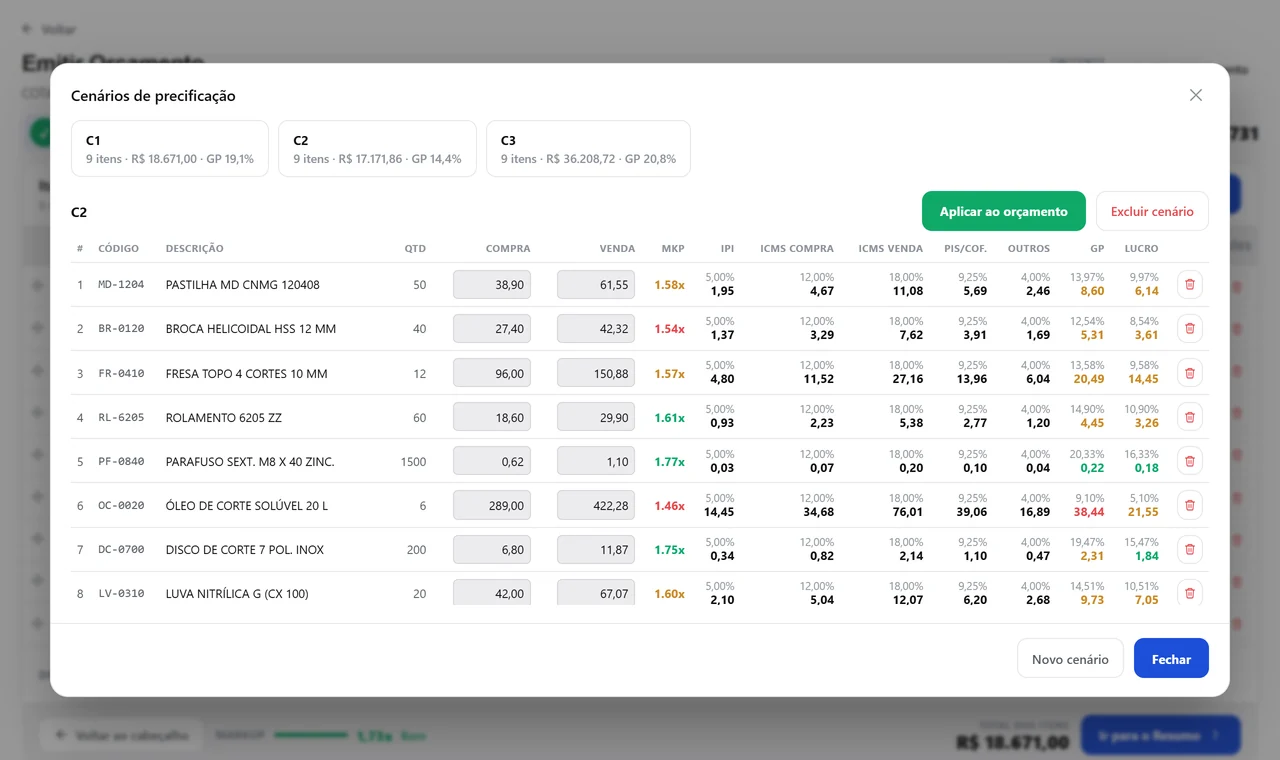Edit venda value 150,88
Viewport: 1280px width, 760px height.
pos(596,373)
